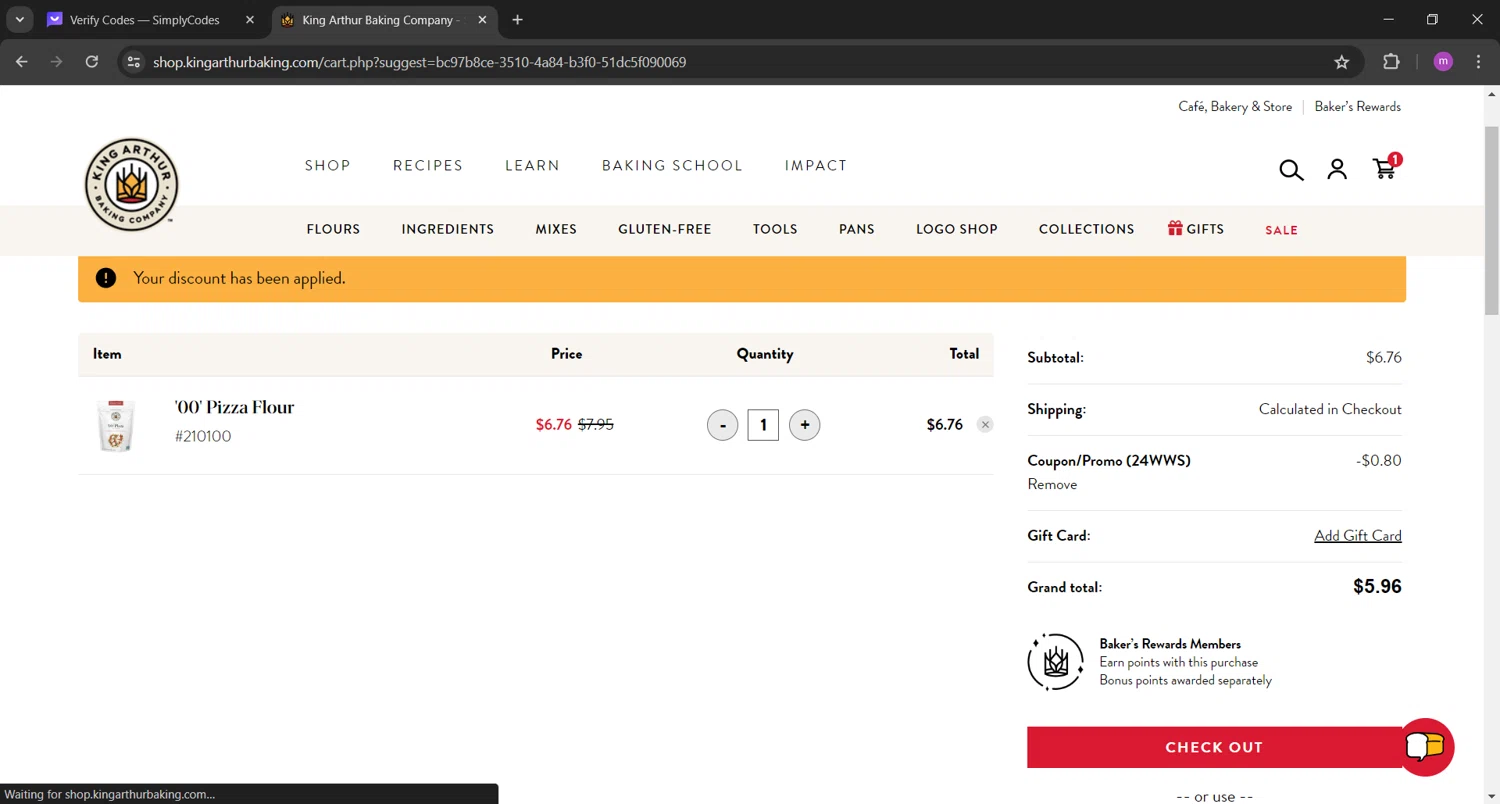Browse the GLUTEN-FREE category

[665, 229]
